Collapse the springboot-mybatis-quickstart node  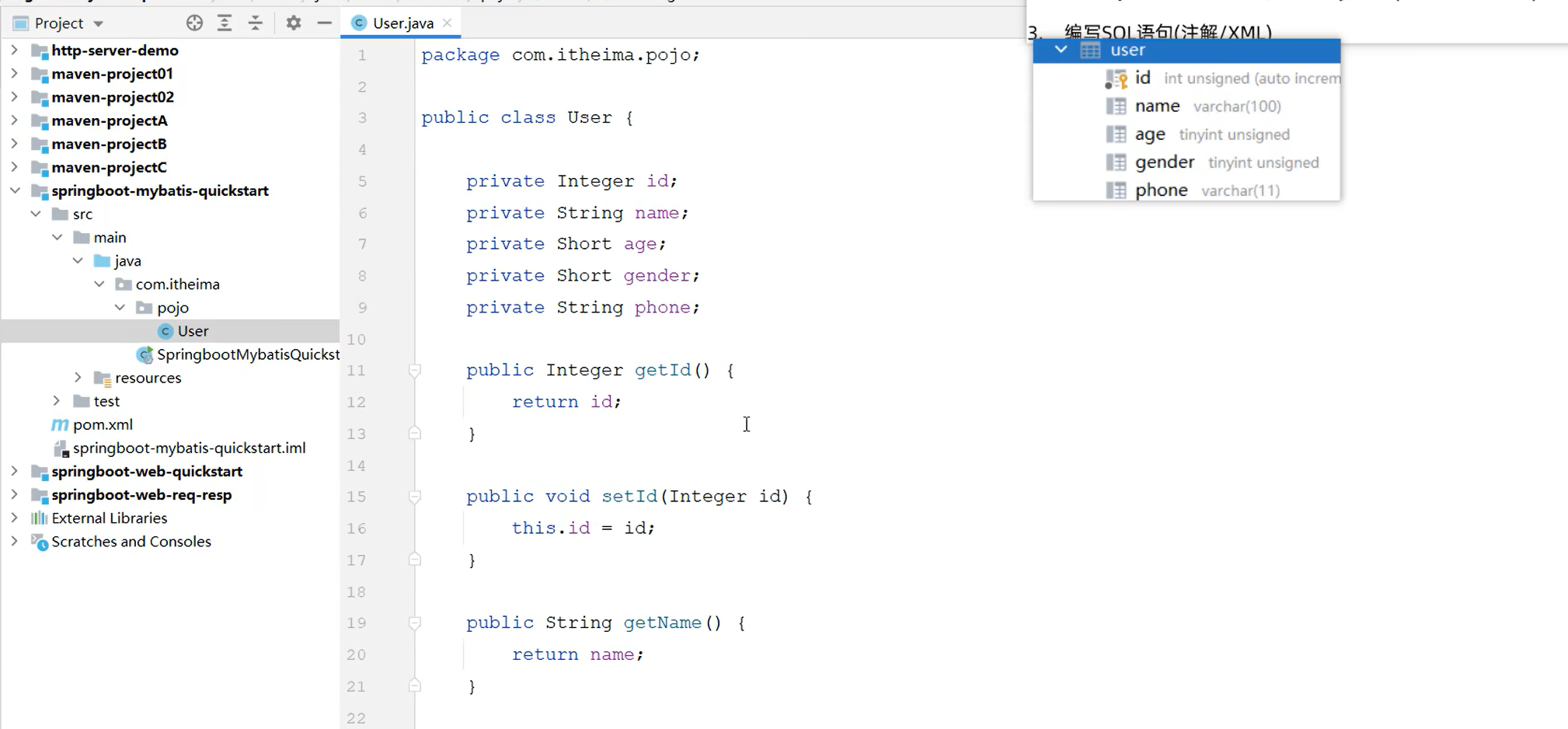click(x=15, y=190)
